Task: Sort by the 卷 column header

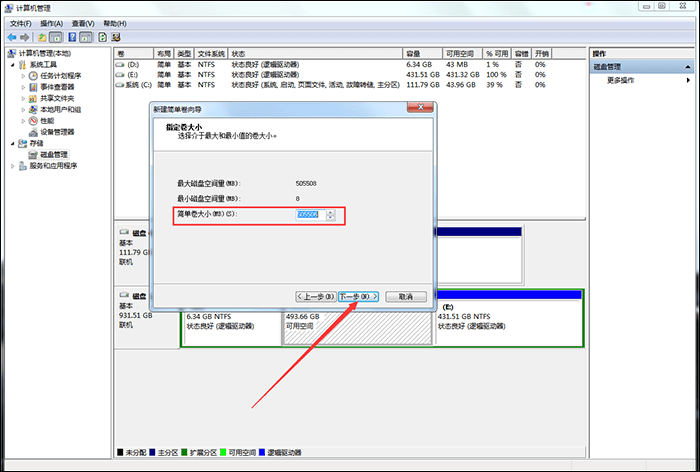Action: pos(134,54)
